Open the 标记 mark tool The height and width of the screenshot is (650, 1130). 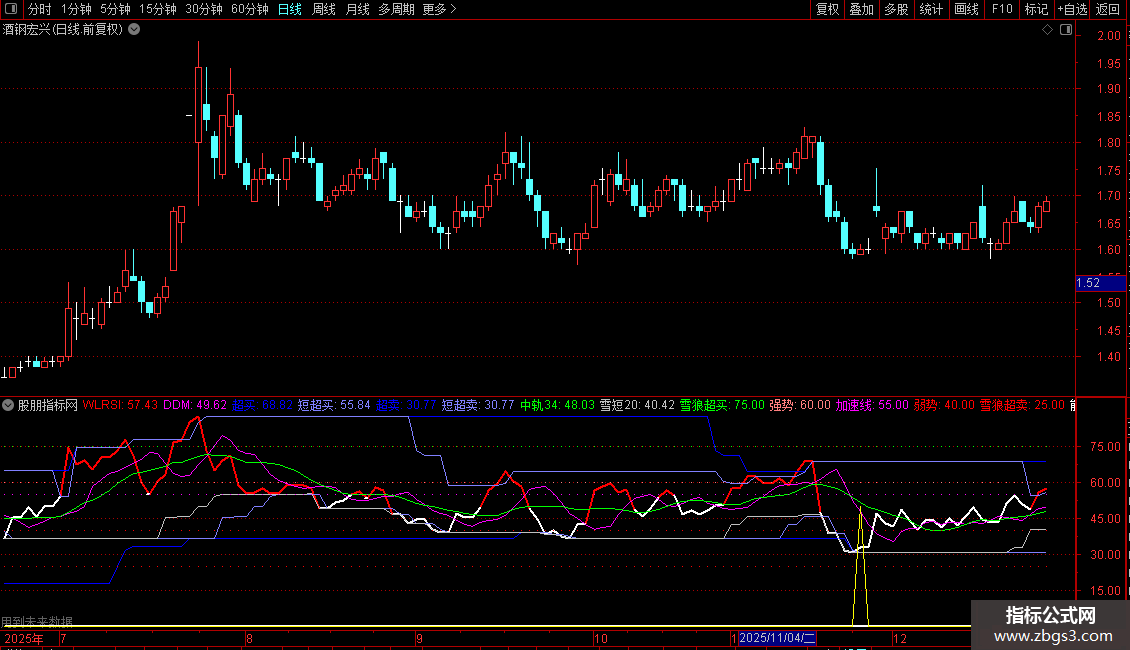pos(1036,10)
